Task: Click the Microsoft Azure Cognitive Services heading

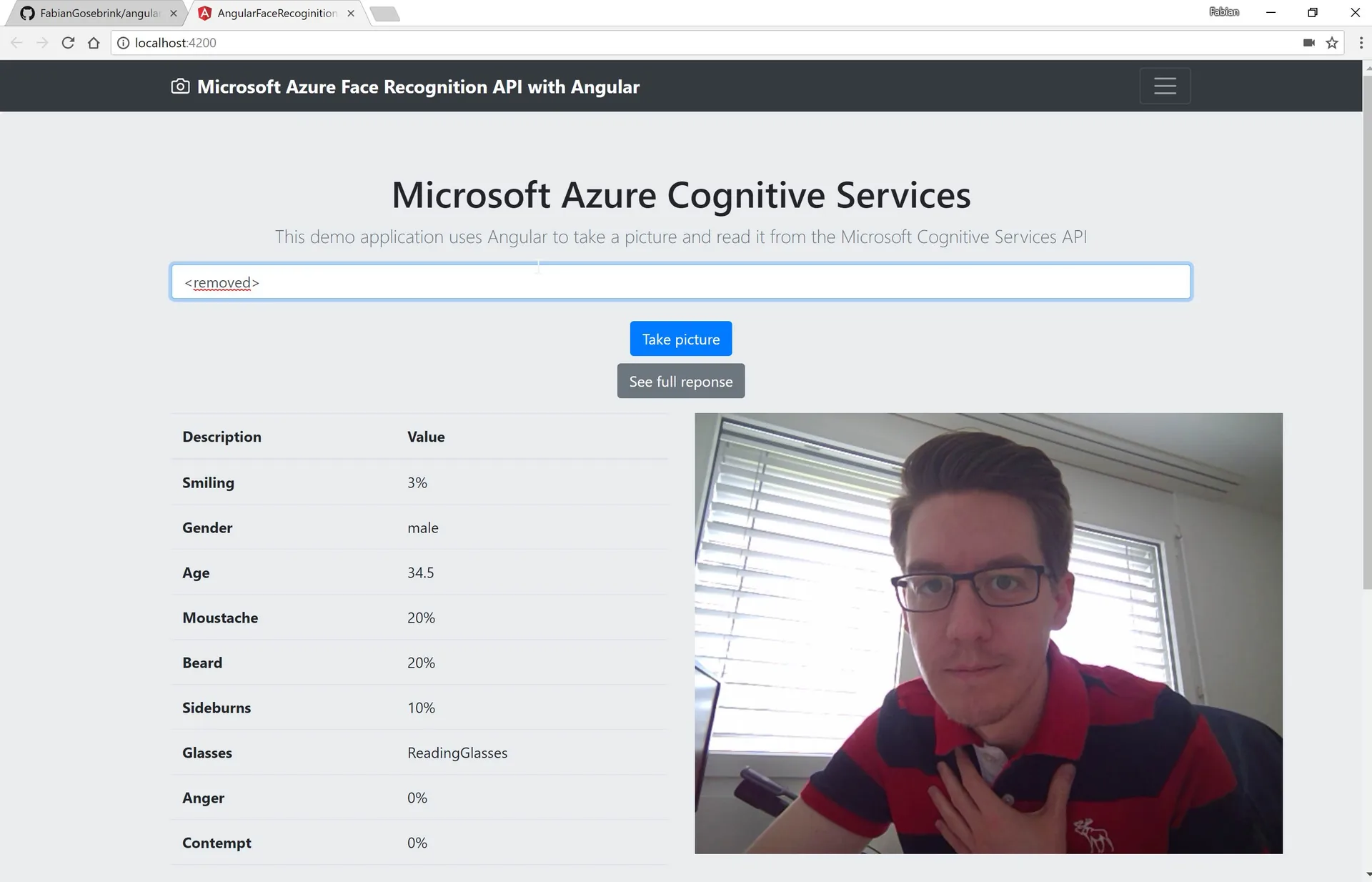Action: click(681, 194)
